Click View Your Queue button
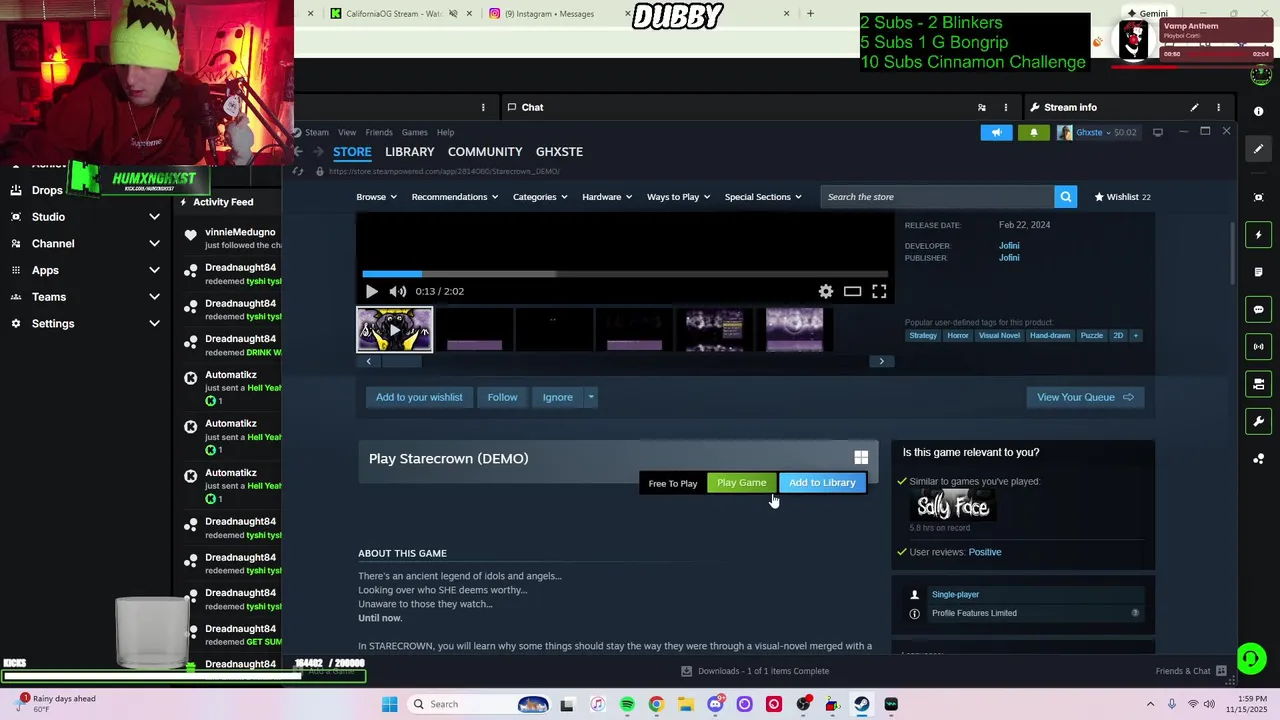This screenshot has width=1280, height=720. click(1085, 397)
